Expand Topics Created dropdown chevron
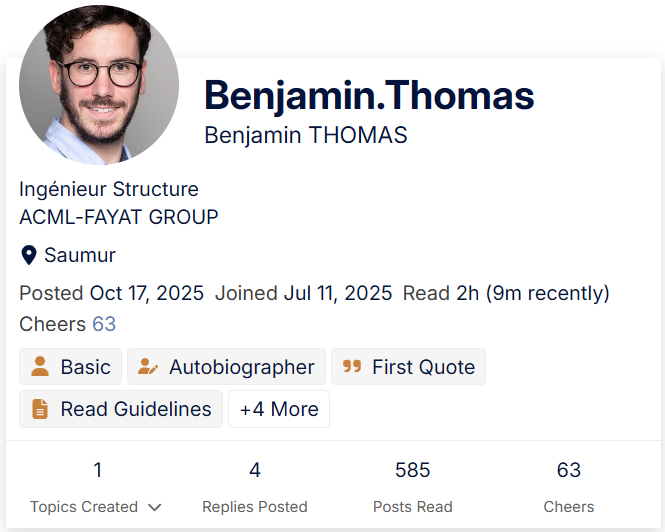Screen dimensions: 665x532 tap(154, 507)
